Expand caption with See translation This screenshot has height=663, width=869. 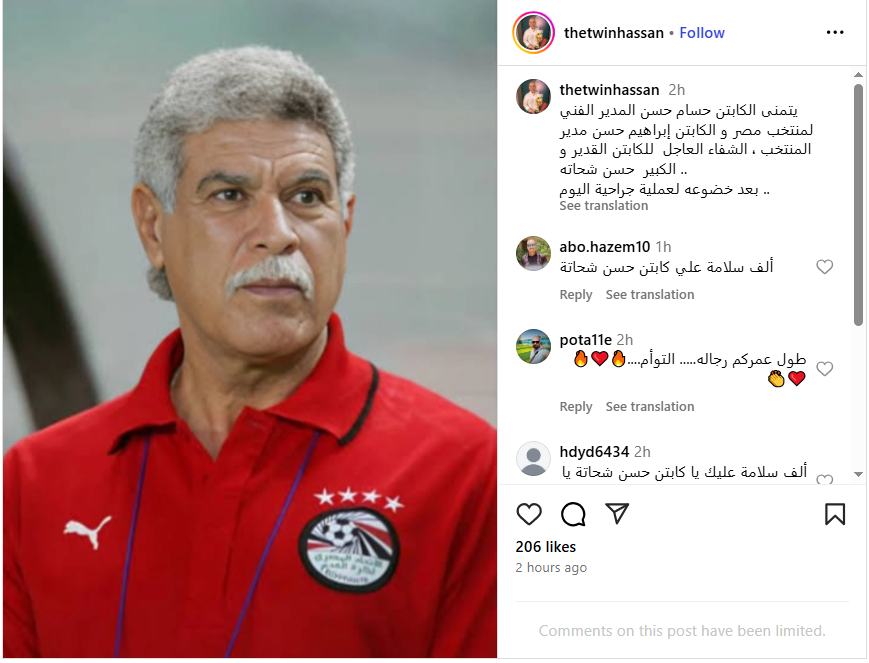coord(604,206)
